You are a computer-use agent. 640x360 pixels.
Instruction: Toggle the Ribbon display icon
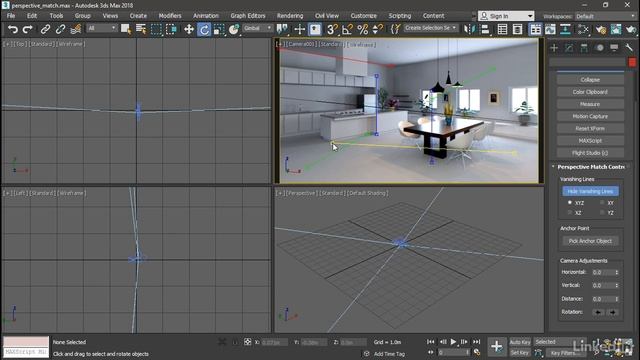pyautogui.click(x=535, y=29)
